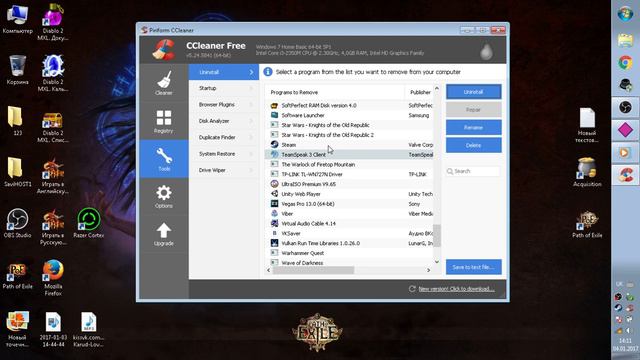Click the vertical scrollbar down arrow

tap(437, 262)
